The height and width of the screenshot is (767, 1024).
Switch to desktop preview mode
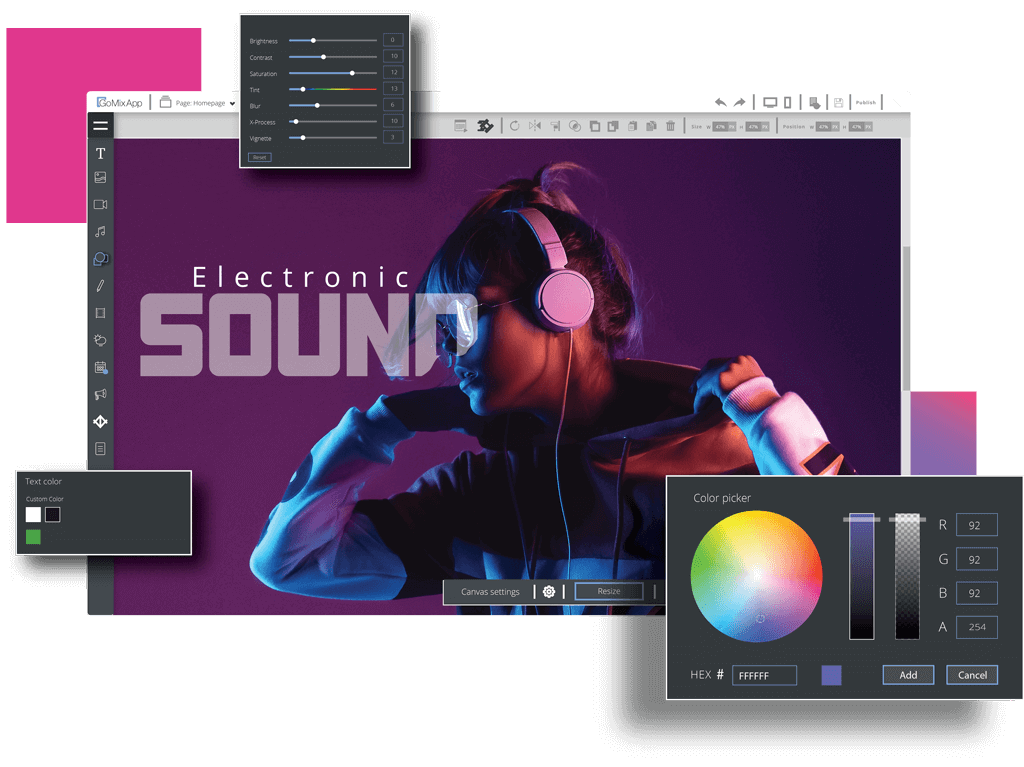770,102
